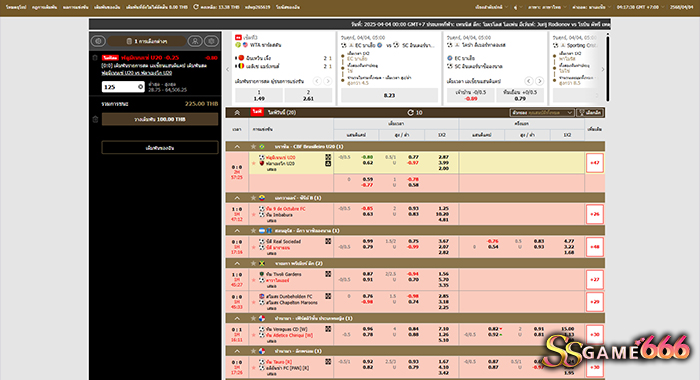Open the user profile icon in bet slip header
The height and width of the screenshot is (380, 700).
point(195,41)
